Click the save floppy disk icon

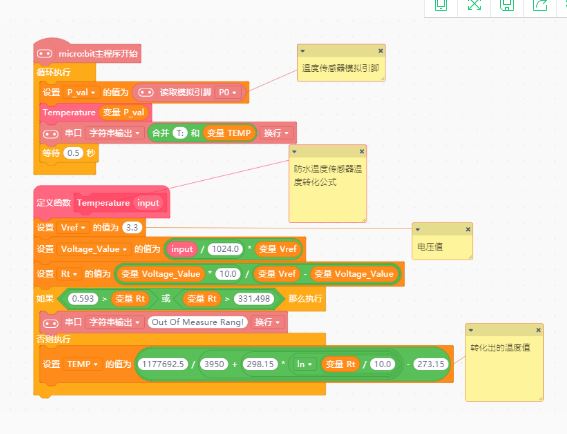click(507, 5)
